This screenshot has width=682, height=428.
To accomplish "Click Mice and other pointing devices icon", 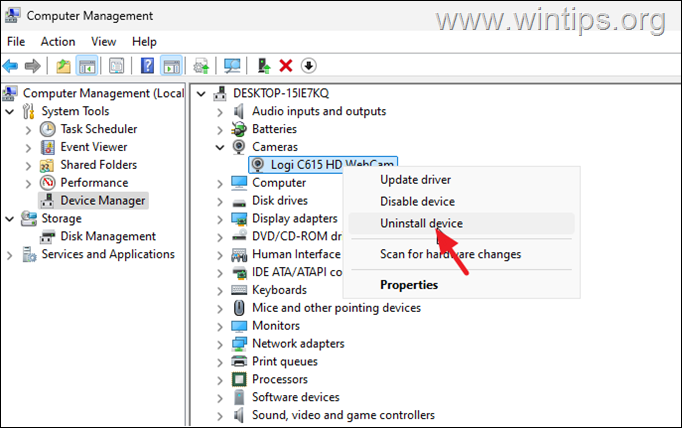I will click(x=239, y=308).
